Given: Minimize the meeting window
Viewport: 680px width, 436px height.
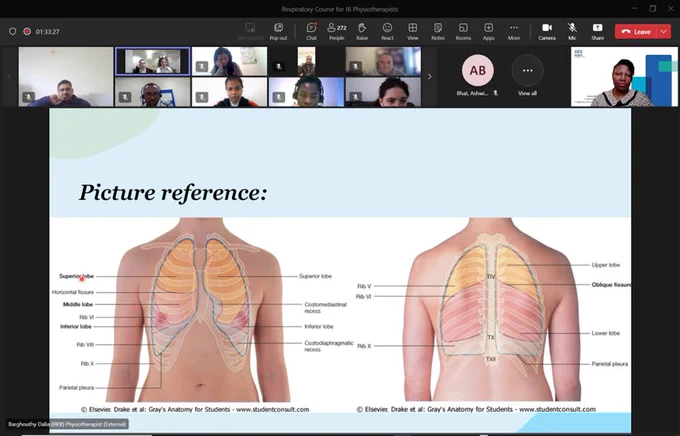Looking at the screenshot, I should [x=635, y=9].
